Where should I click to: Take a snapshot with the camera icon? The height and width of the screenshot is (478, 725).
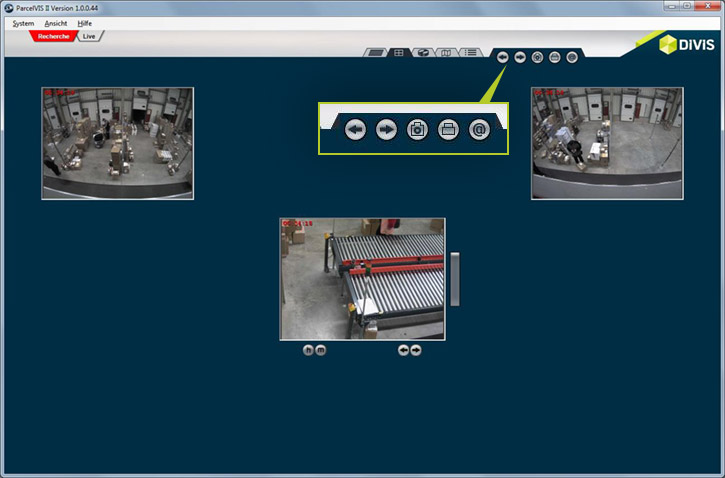pyautogui.click(x=537, y=57)
